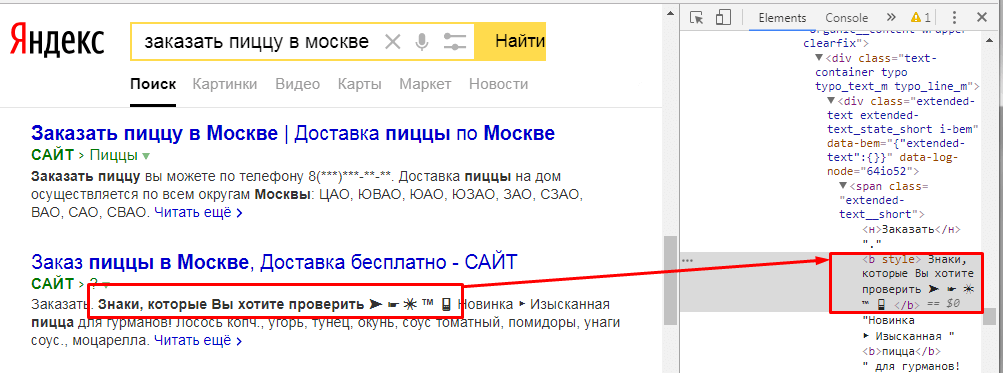This screenshot has width=1003, height=373.
Task: Click the " для гурманов!" text node
Action: [x=912, y=366]
